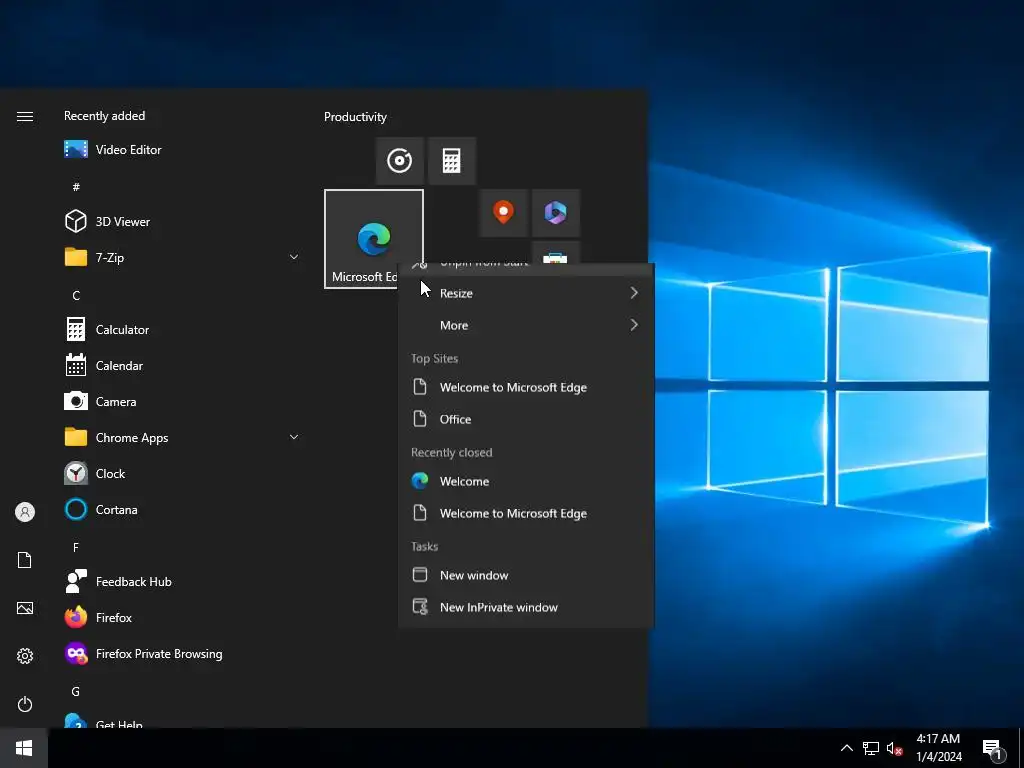The image size is (1024, 768).
Task: Click the Productivity group header
Action: [355, 117]
